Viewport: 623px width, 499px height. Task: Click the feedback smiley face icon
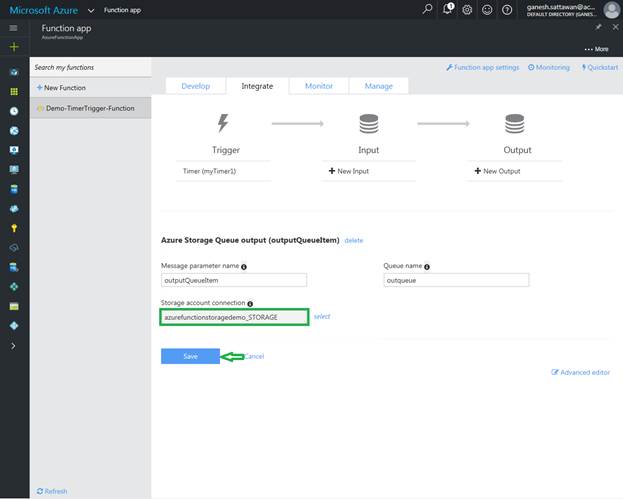[487, 9]
